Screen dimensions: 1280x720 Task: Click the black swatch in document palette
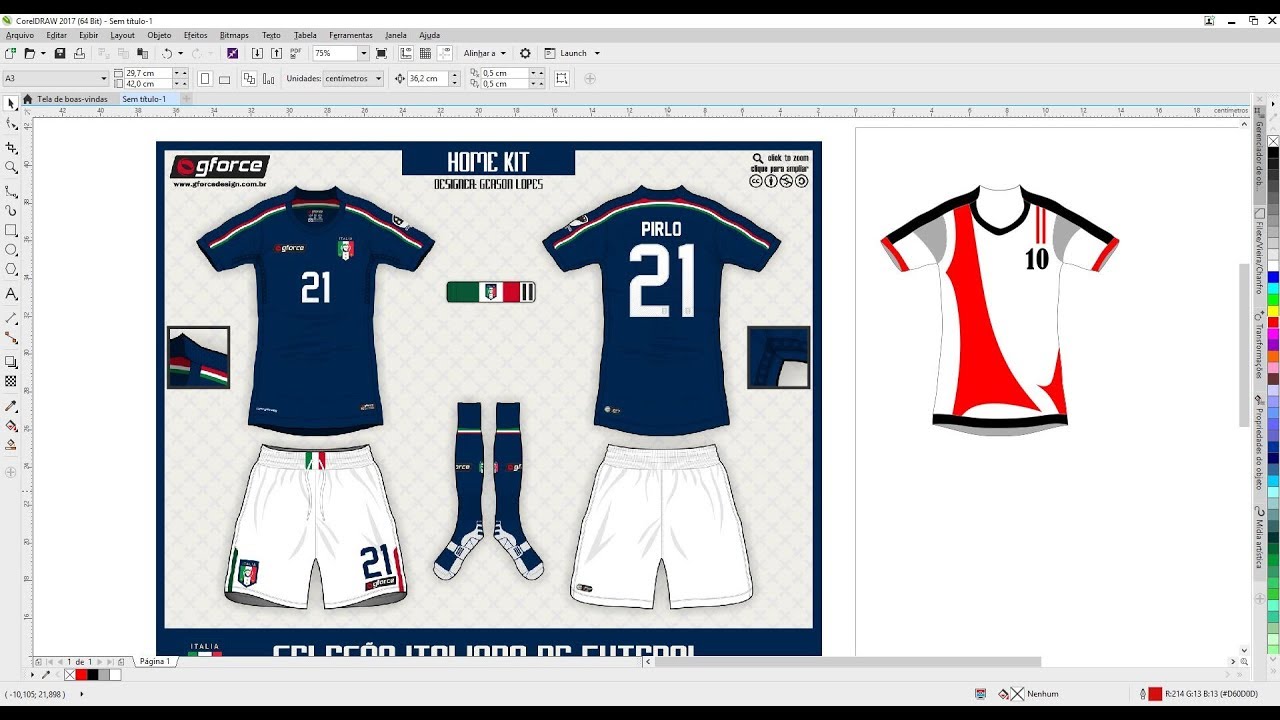click(x=93, y=675)
